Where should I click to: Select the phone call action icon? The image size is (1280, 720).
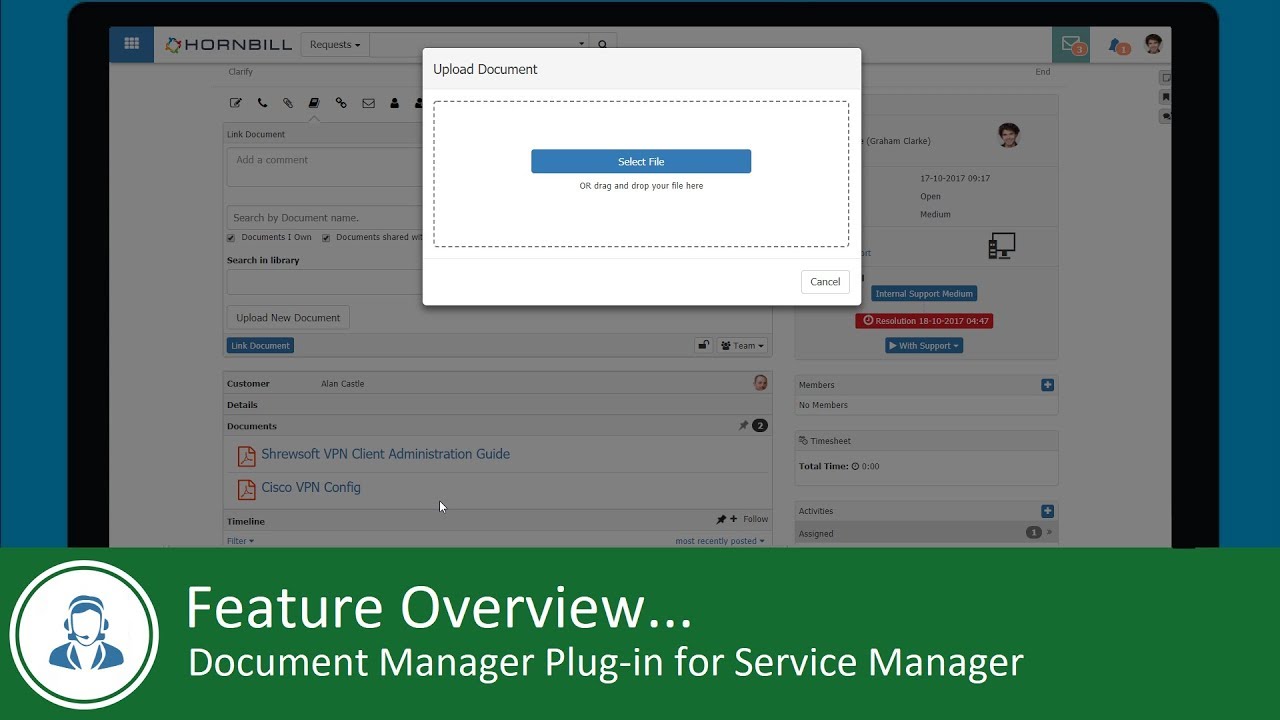pyautogui.click(x=262, y=103)
